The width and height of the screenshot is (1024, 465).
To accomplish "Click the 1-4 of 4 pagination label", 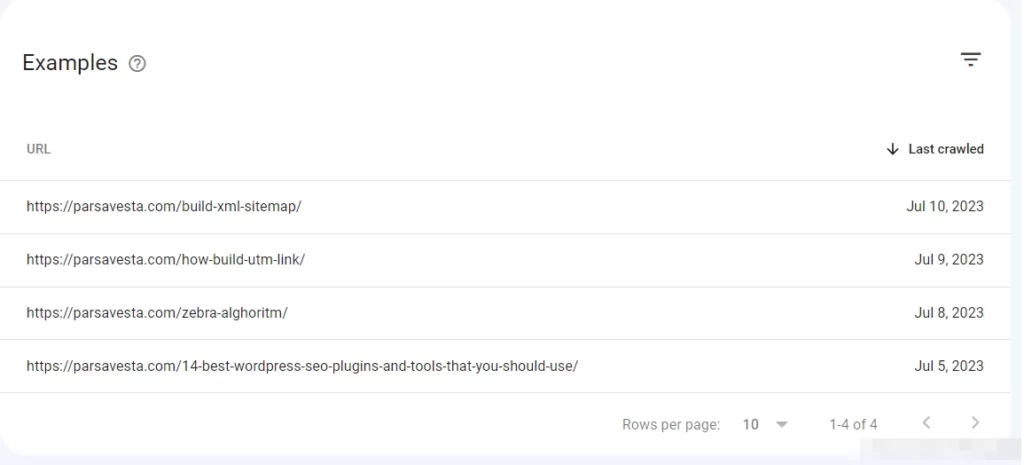I will [853, 425].
